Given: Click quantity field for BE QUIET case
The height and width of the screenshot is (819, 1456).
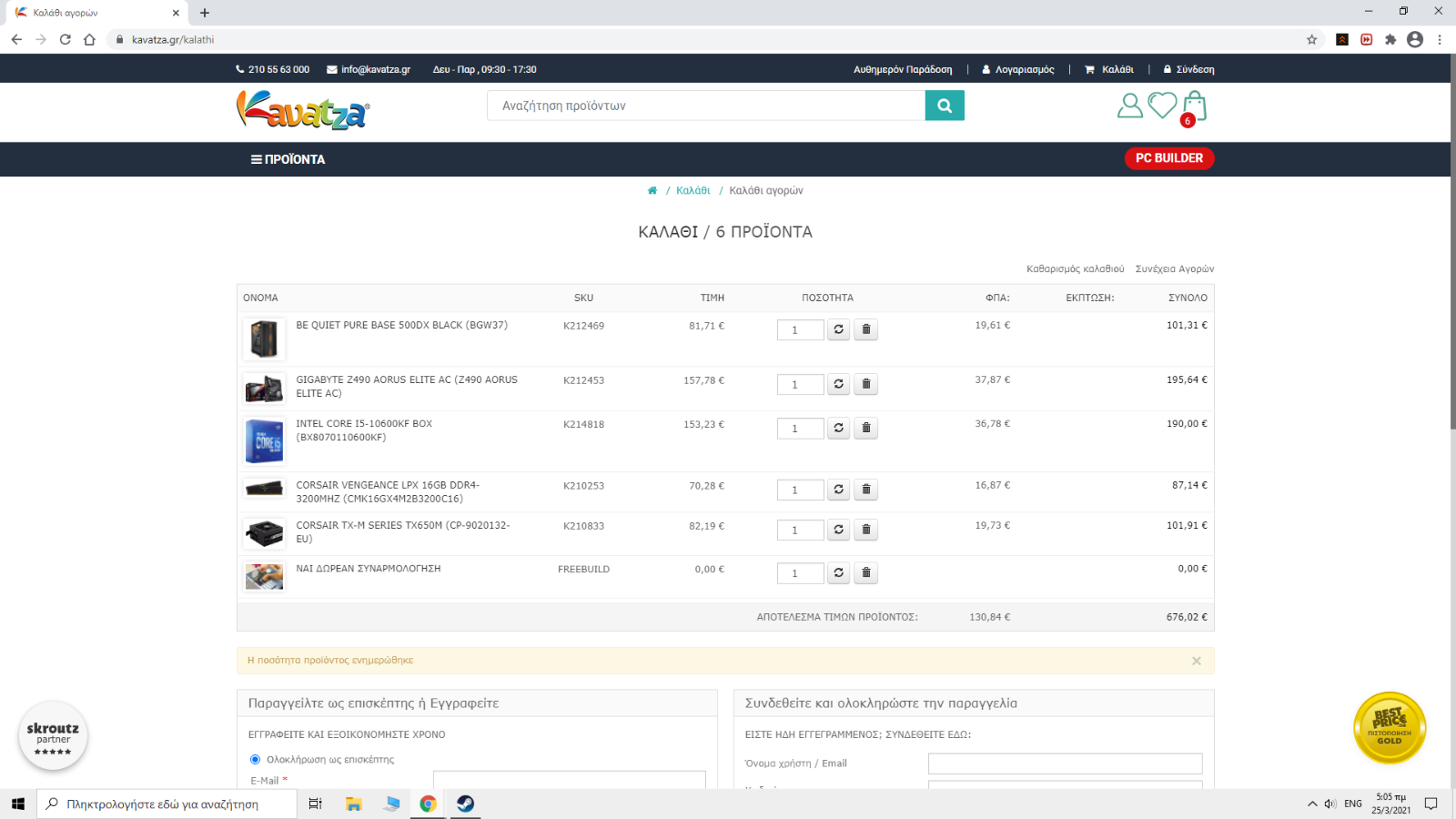Looking at the screenshot, I should click(x=800, y=329).
